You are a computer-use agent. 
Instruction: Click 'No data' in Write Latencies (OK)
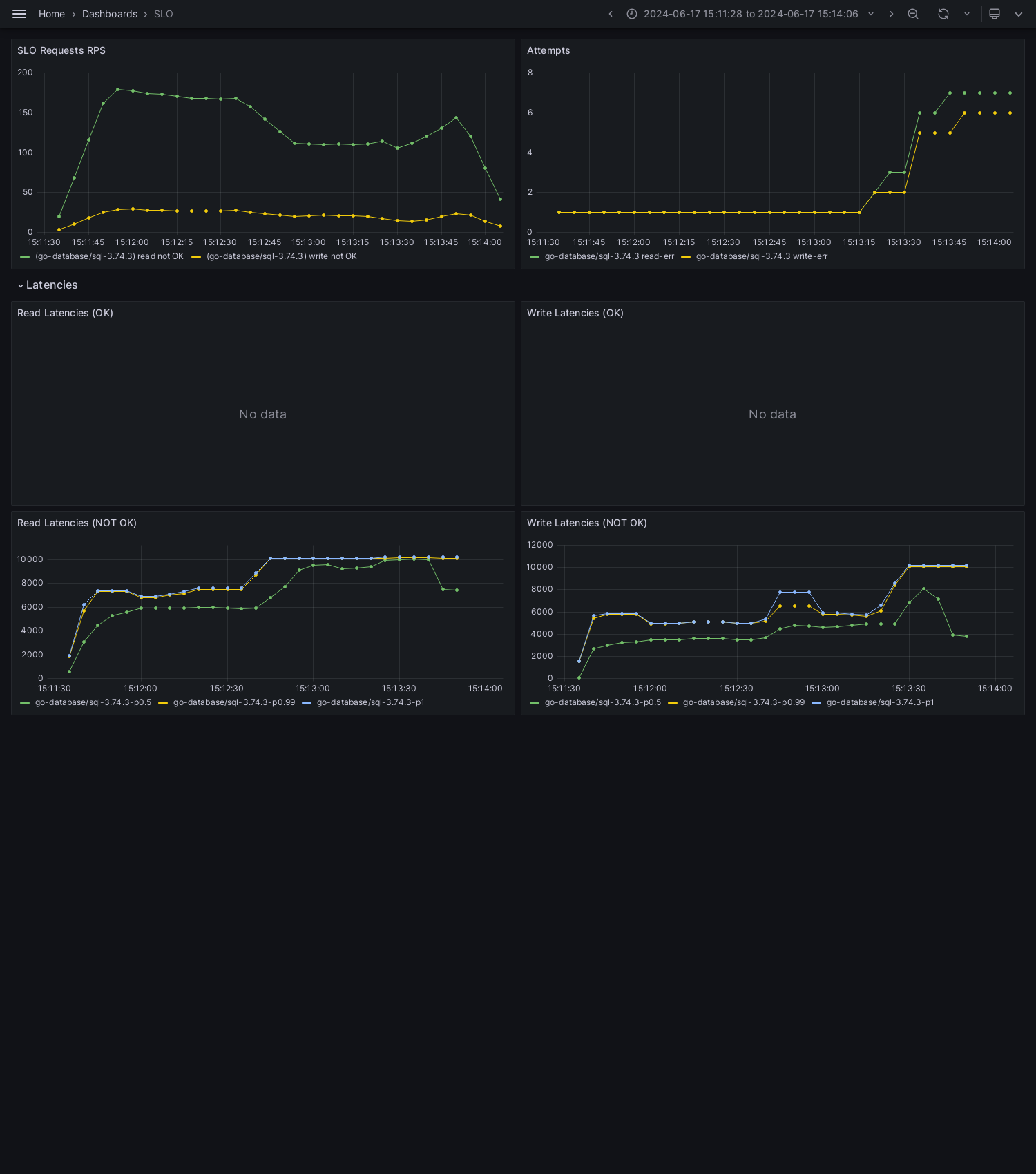pos(772,414)
